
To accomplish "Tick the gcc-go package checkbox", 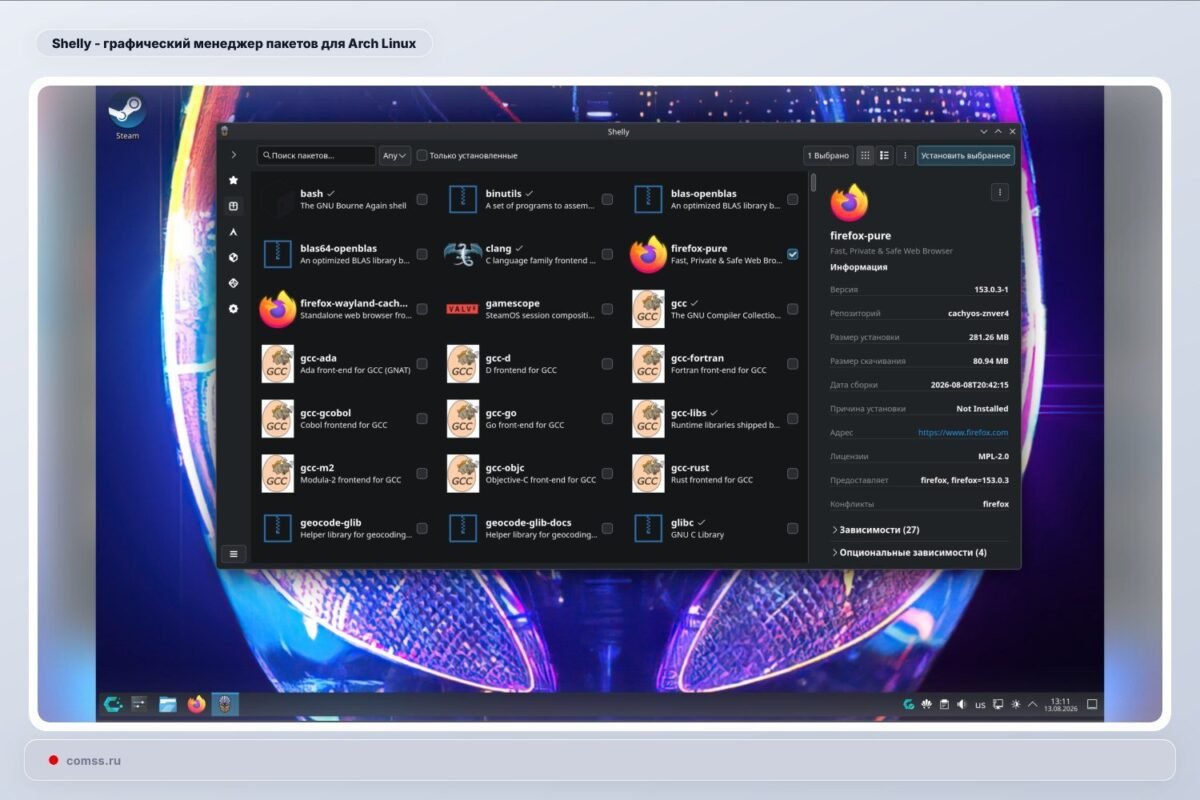I will click(x=607, y=419).
